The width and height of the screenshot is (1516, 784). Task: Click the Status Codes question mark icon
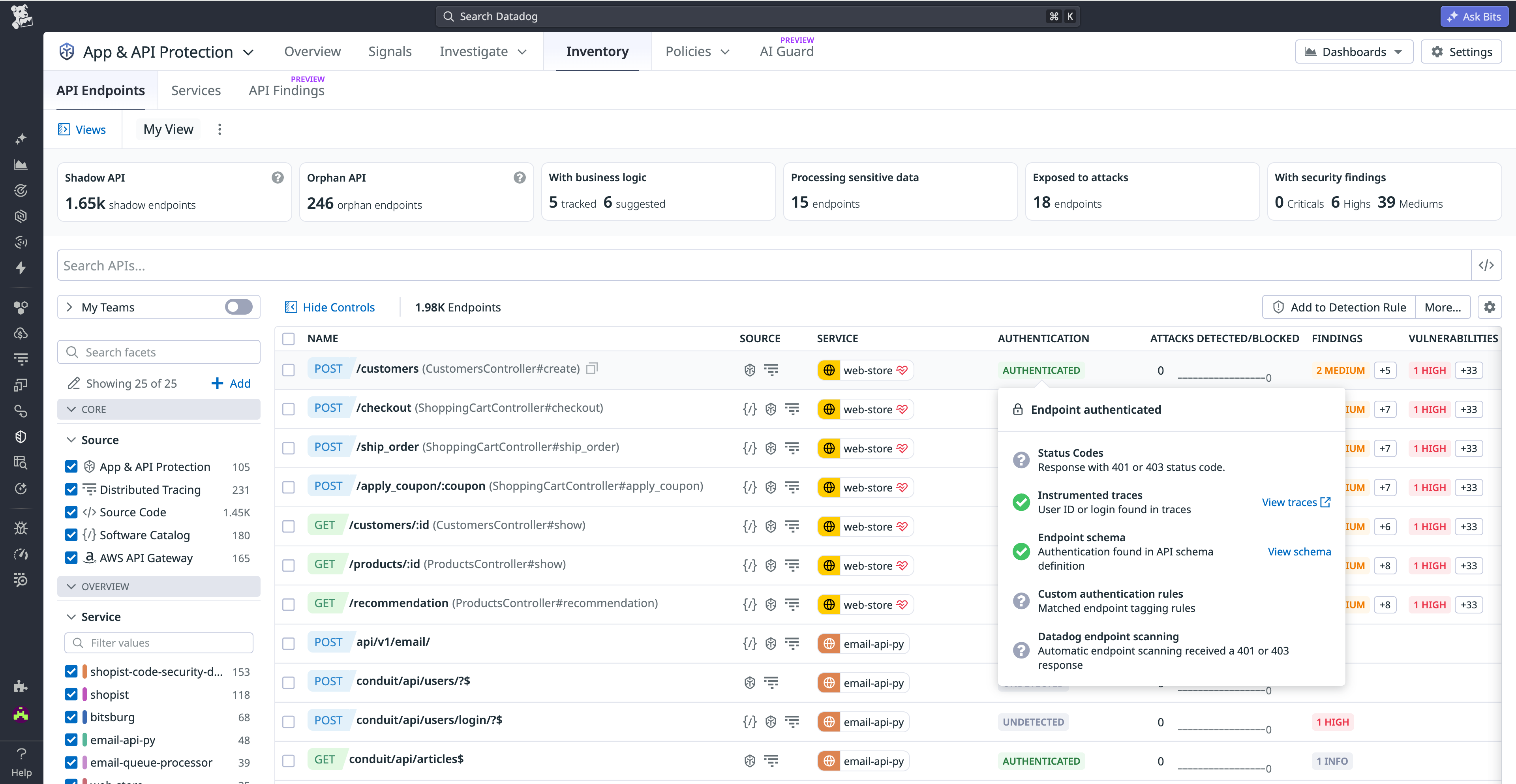(1021, 460)
